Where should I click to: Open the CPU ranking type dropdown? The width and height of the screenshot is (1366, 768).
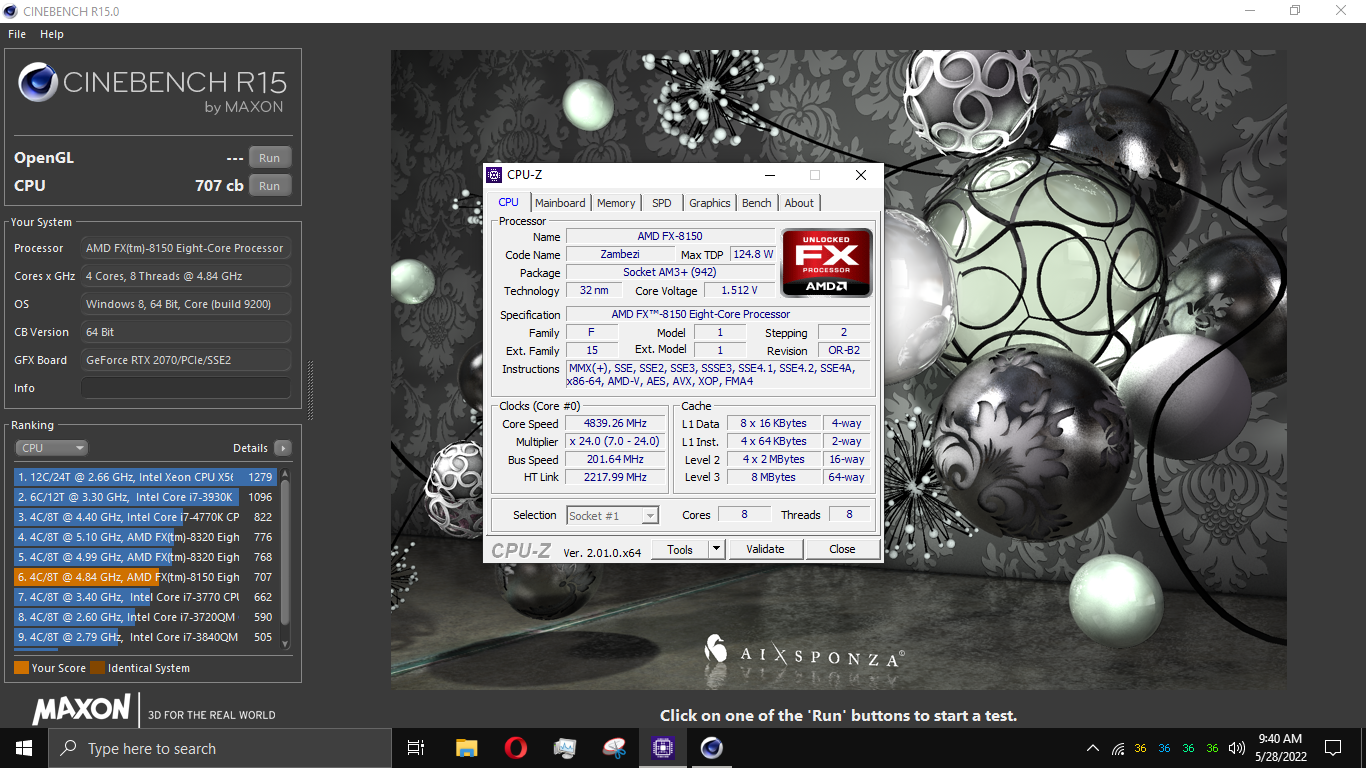[51, 448]
